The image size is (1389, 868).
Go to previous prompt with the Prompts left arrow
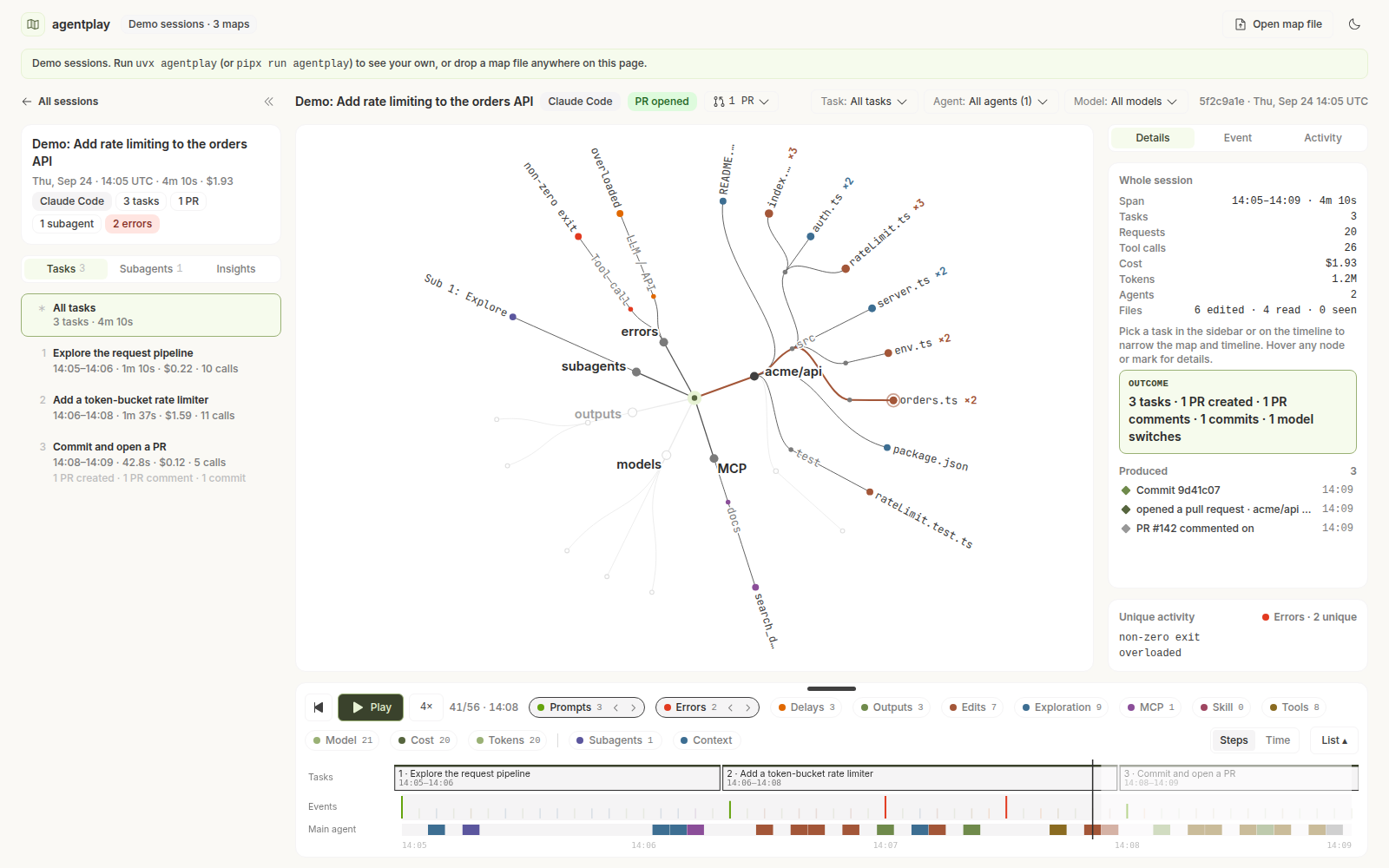click(616, 707)
